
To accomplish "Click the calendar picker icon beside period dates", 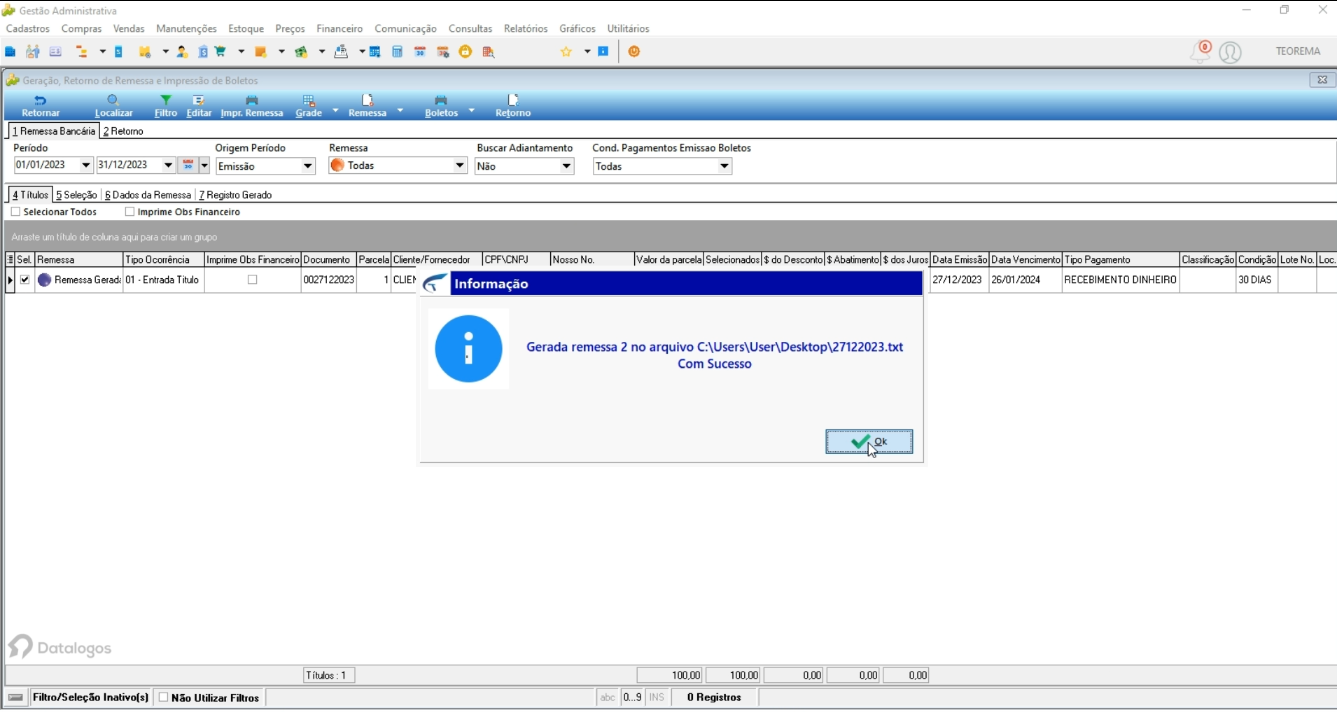I will [188, 165].
